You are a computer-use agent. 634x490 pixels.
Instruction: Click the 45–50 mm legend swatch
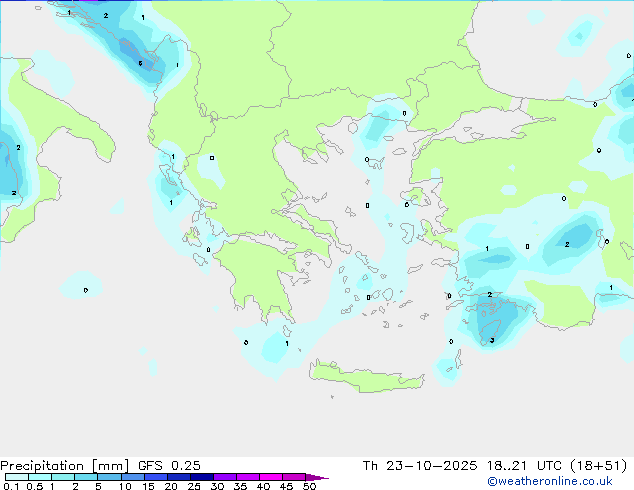pyautogui.click(x=294, y=477)
